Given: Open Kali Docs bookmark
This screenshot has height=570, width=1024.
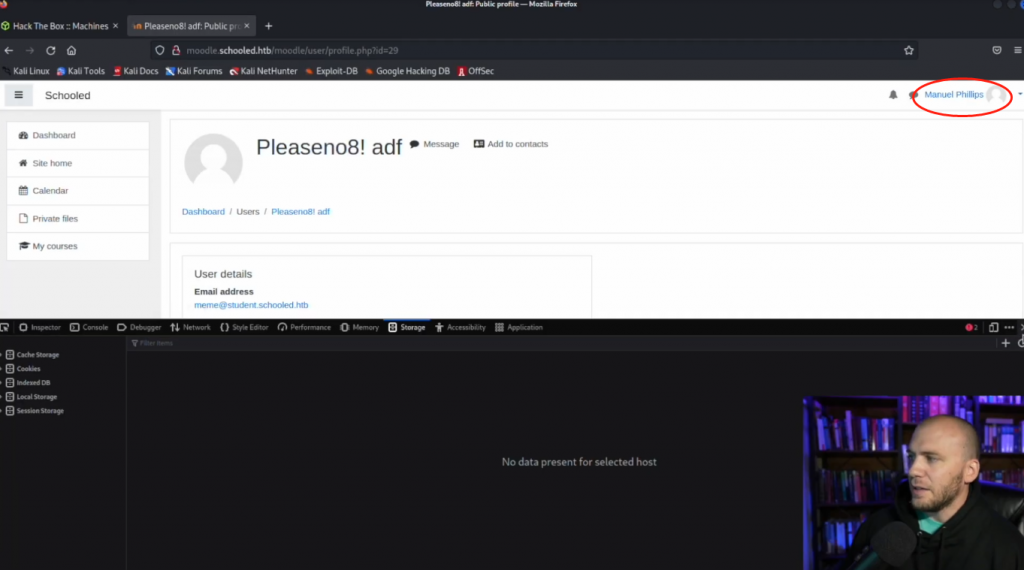Looking at the screenshot, I should point(136,71).
